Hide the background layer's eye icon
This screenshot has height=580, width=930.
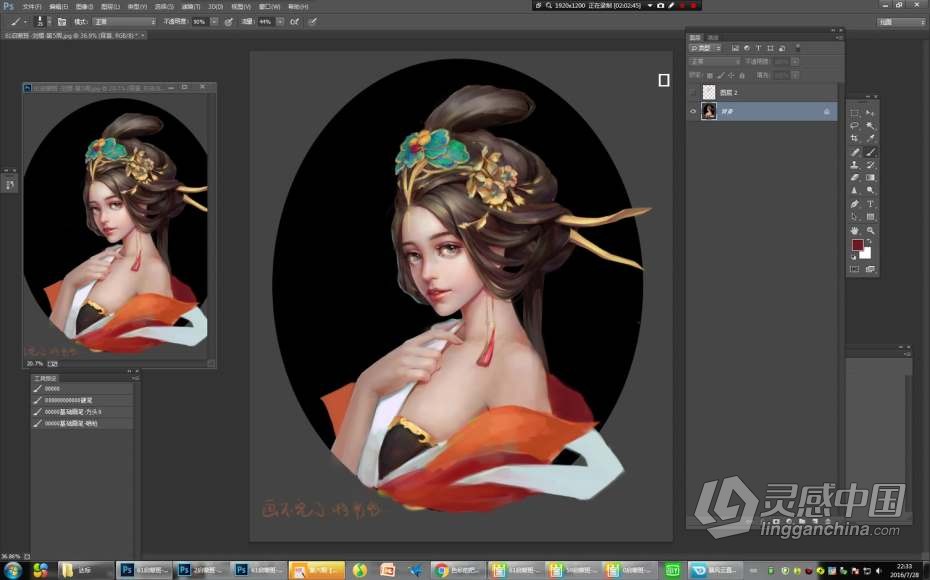click(x=693, y=111)
